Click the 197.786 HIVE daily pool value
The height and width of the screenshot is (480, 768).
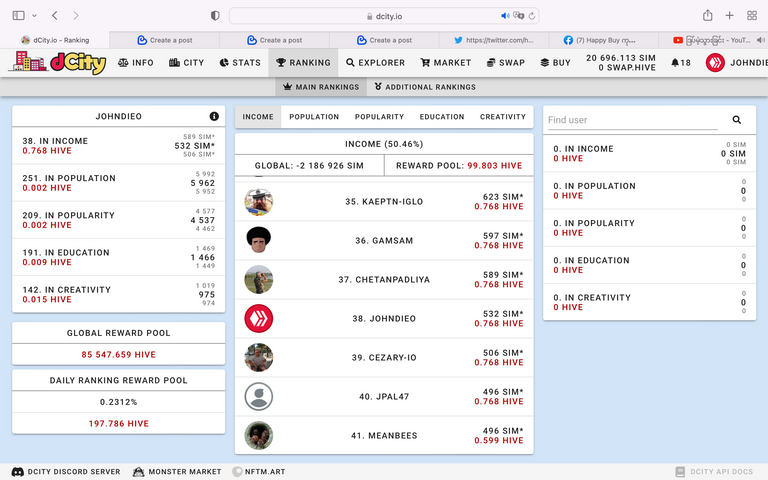tap(119, 424)
